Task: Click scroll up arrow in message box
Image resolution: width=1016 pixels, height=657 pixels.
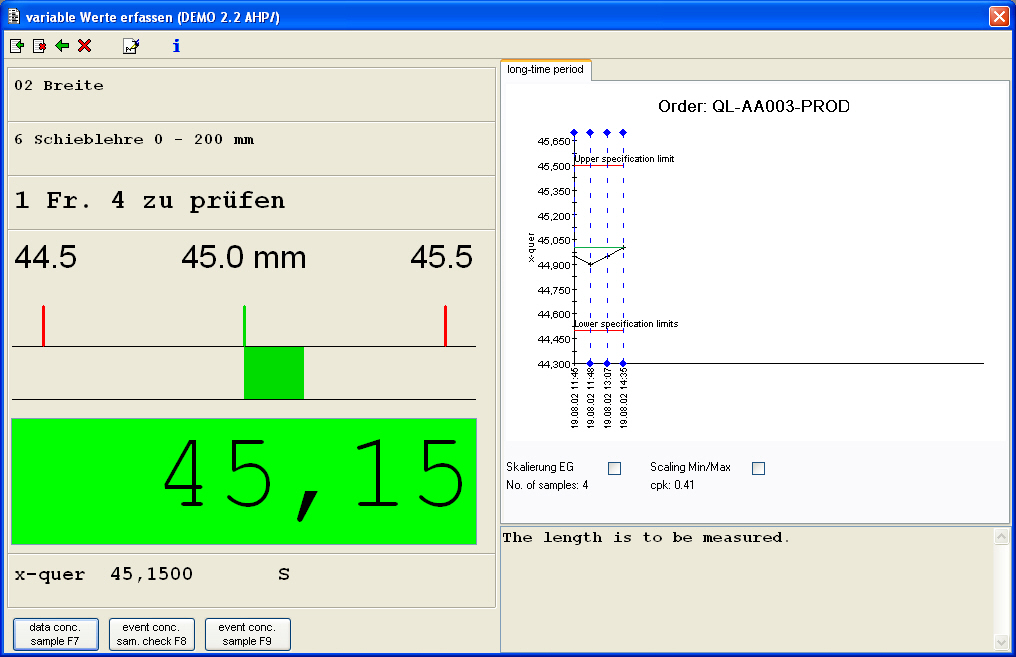Action: tap(1001, 536)
